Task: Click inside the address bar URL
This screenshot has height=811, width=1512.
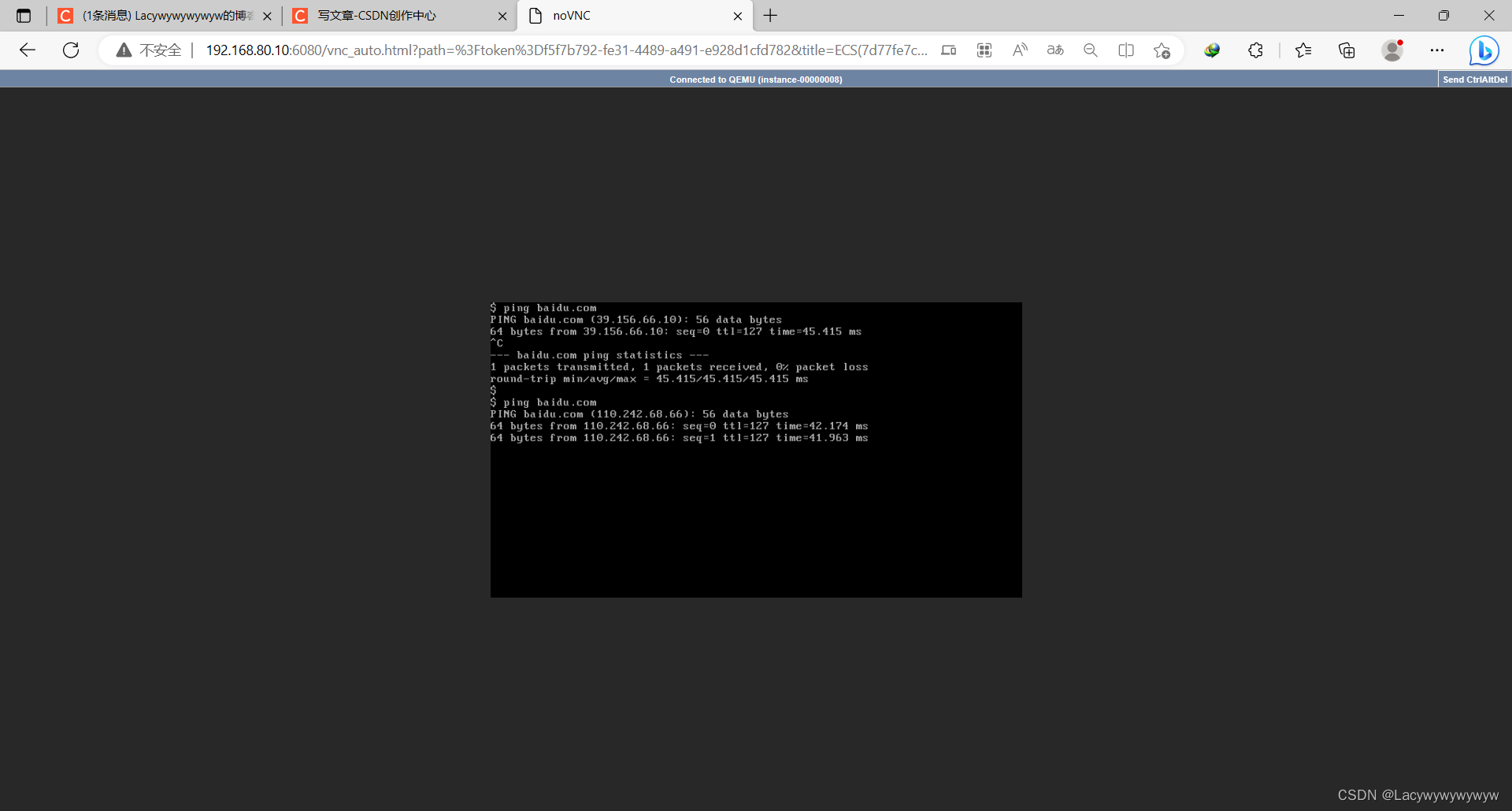Action: click(551, 50)
